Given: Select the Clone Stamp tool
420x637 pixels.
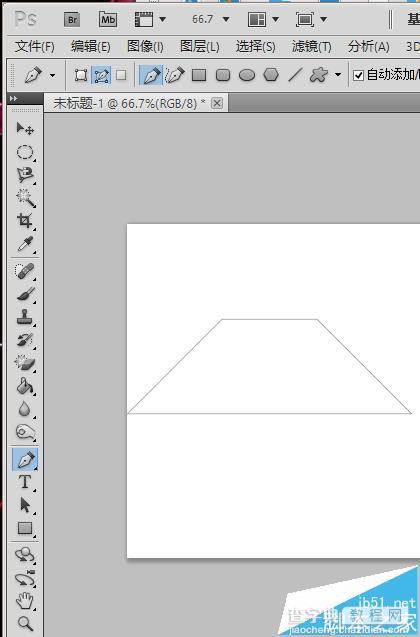Looking at the screenshot, I should pos(25,317).
